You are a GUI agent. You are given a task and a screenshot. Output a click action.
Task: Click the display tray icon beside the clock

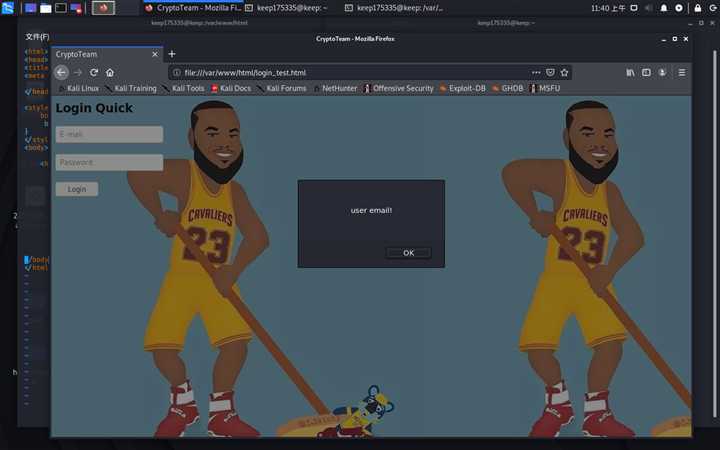coord(634,8)
